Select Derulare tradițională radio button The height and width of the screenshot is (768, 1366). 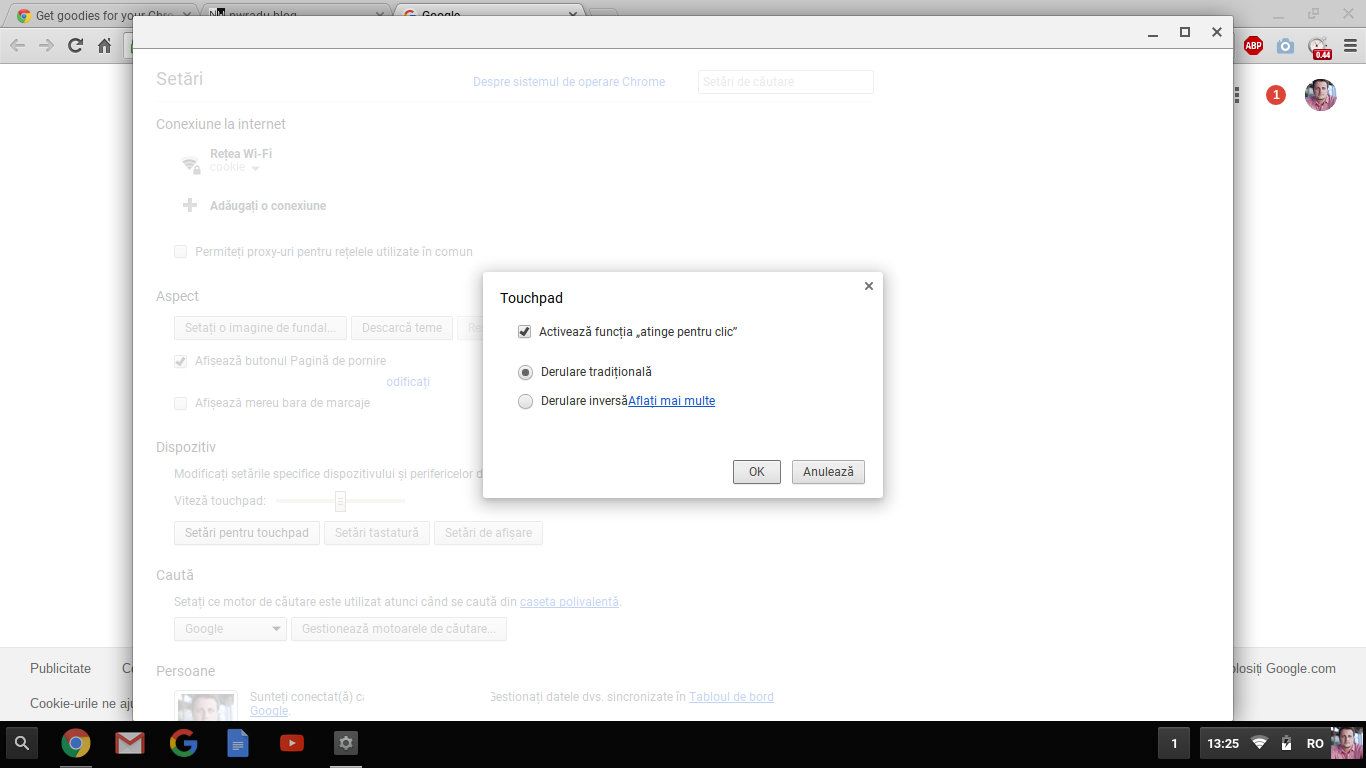pyautogui.click(x=525, y=372)
